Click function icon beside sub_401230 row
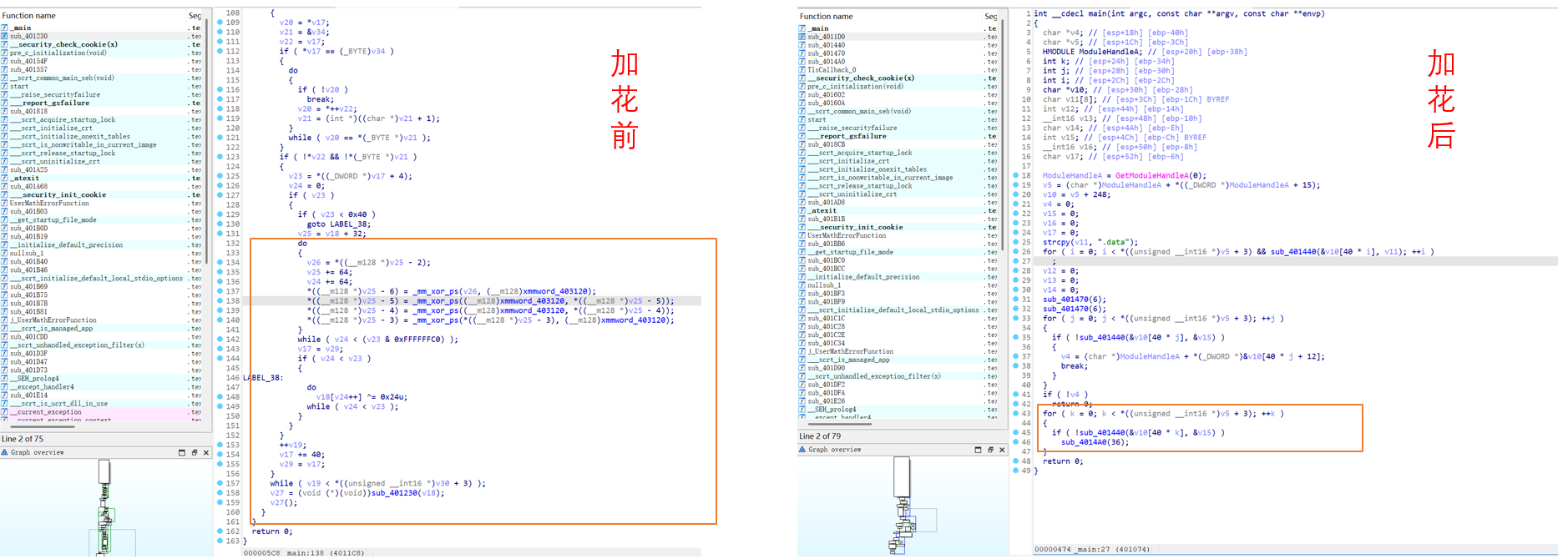 (x=5, y=36)
